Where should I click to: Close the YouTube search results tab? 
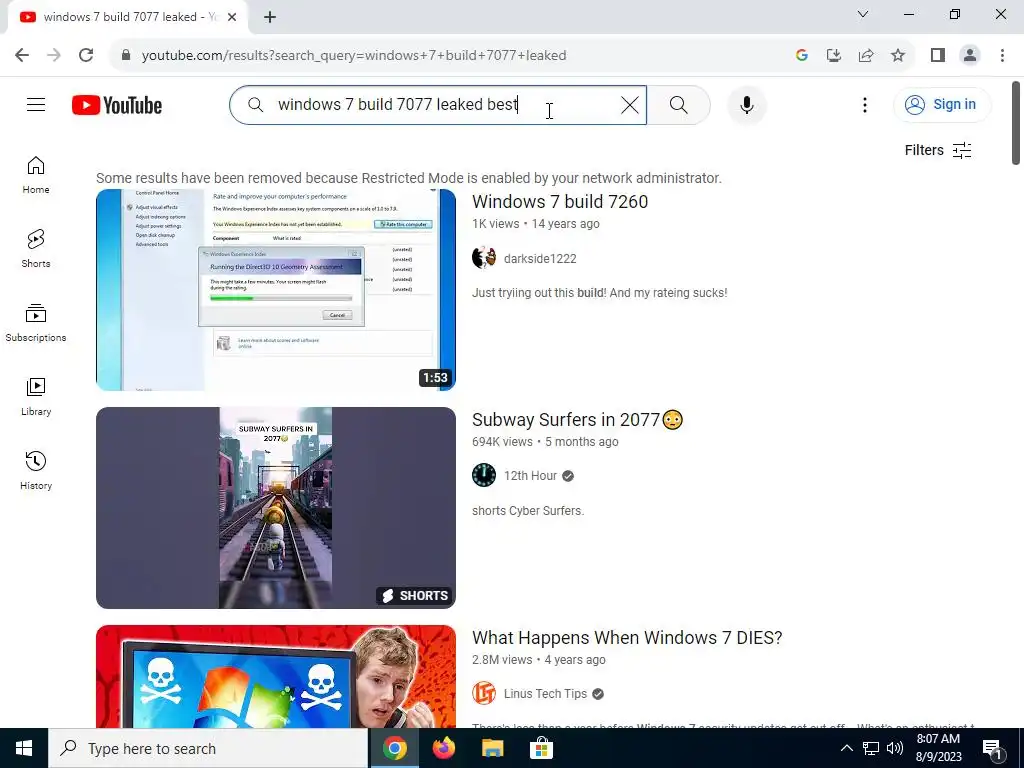tap(232, 17)
